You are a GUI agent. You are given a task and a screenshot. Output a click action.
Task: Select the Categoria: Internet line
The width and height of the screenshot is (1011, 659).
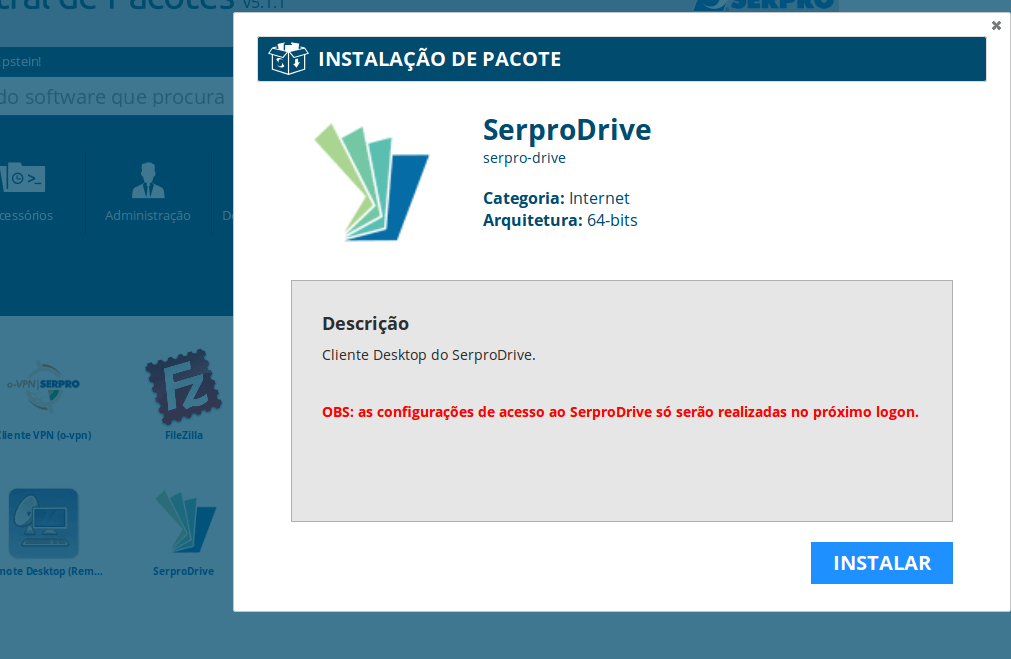point(556,198)
